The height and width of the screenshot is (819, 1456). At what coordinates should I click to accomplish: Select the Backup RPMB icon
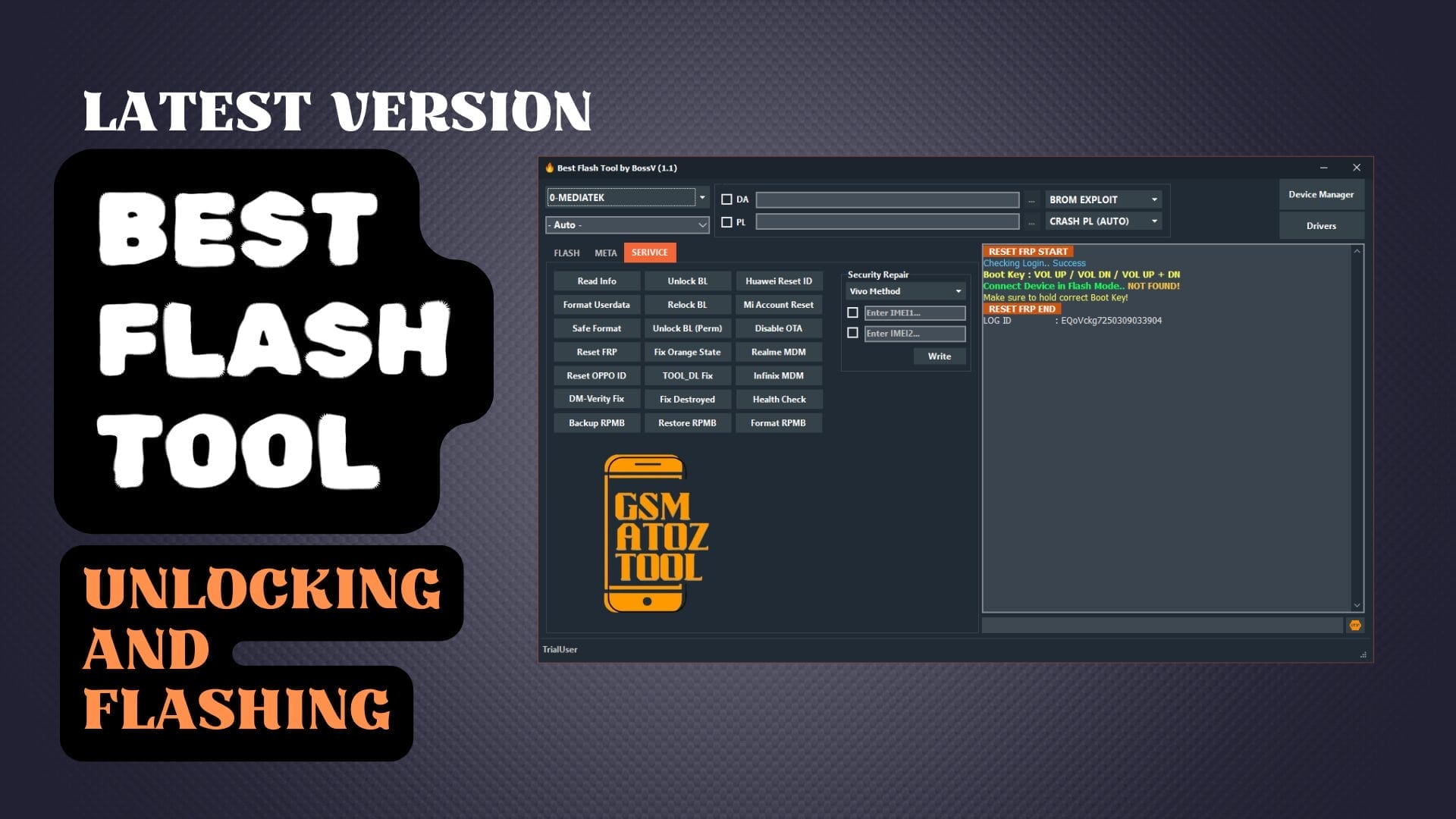click(596, 422)
